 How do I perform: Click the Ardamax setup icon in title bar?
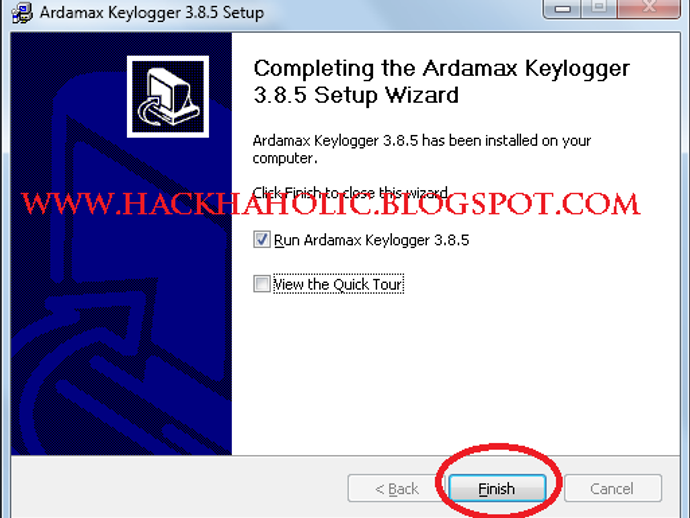click(22, 13)
